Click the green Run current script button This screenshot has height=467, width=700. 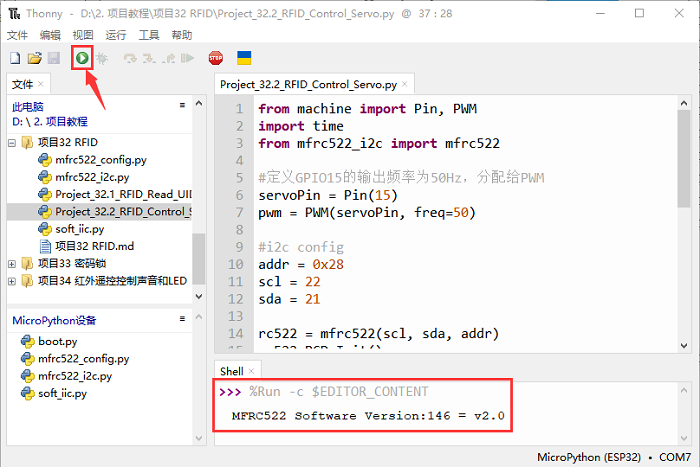pos(81,59)
